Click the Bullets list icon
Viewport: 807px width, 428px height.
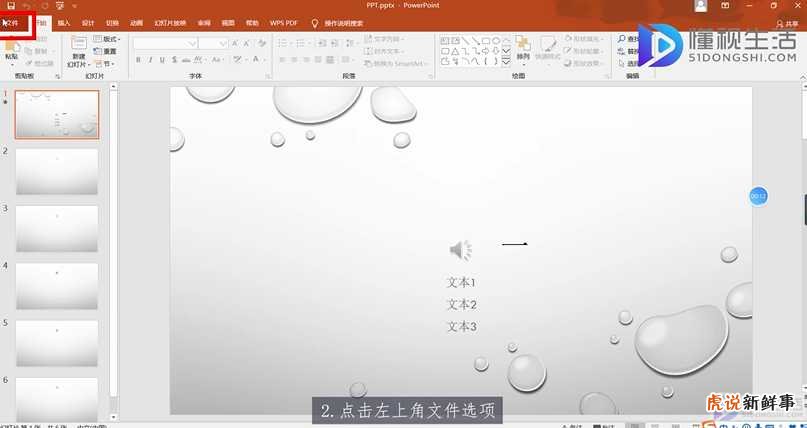tap(284, 44)
